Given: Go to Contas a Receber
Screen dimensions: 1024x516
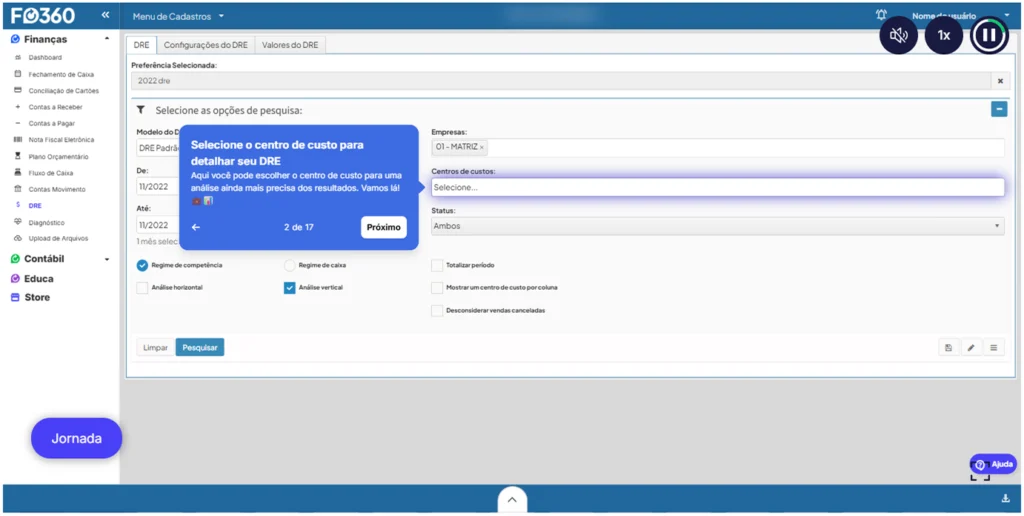Looking at the screenshot, I should pyautogui.click(x=56, y=107).
